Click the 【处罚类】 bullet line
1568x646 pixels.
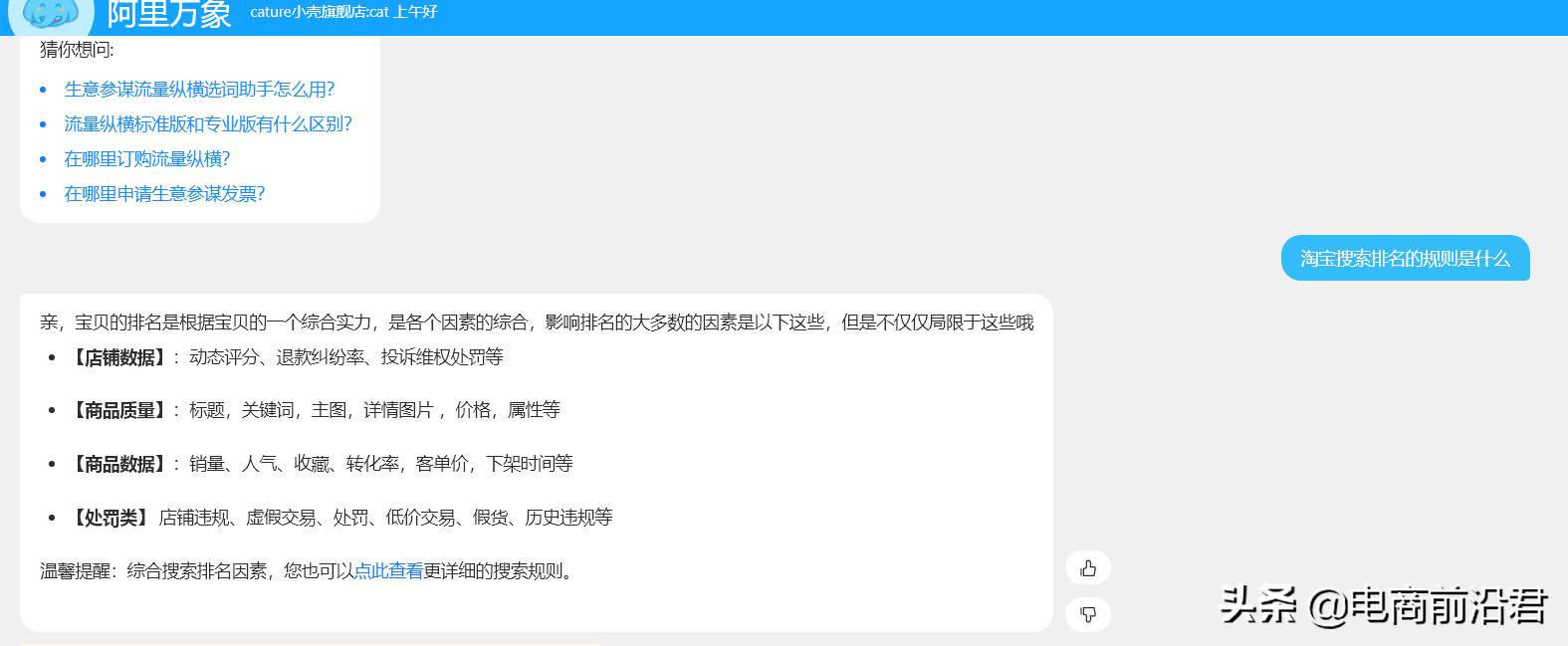pos(339,518)
